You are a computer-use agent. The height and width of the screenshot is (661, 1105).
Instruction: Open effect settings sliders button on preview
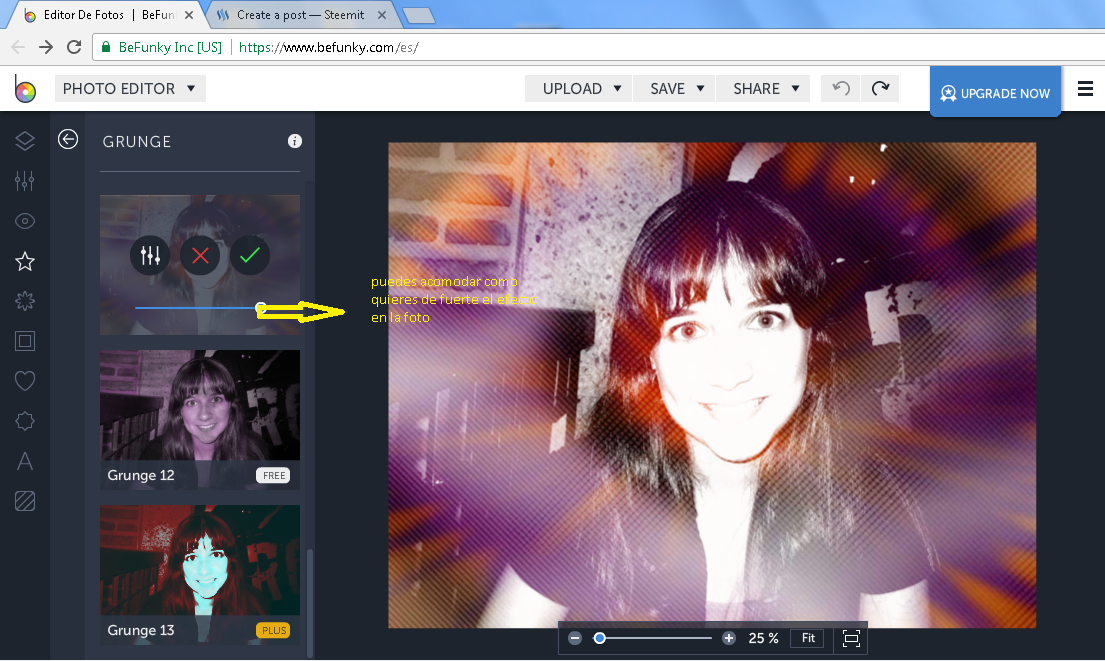[150, 255]
